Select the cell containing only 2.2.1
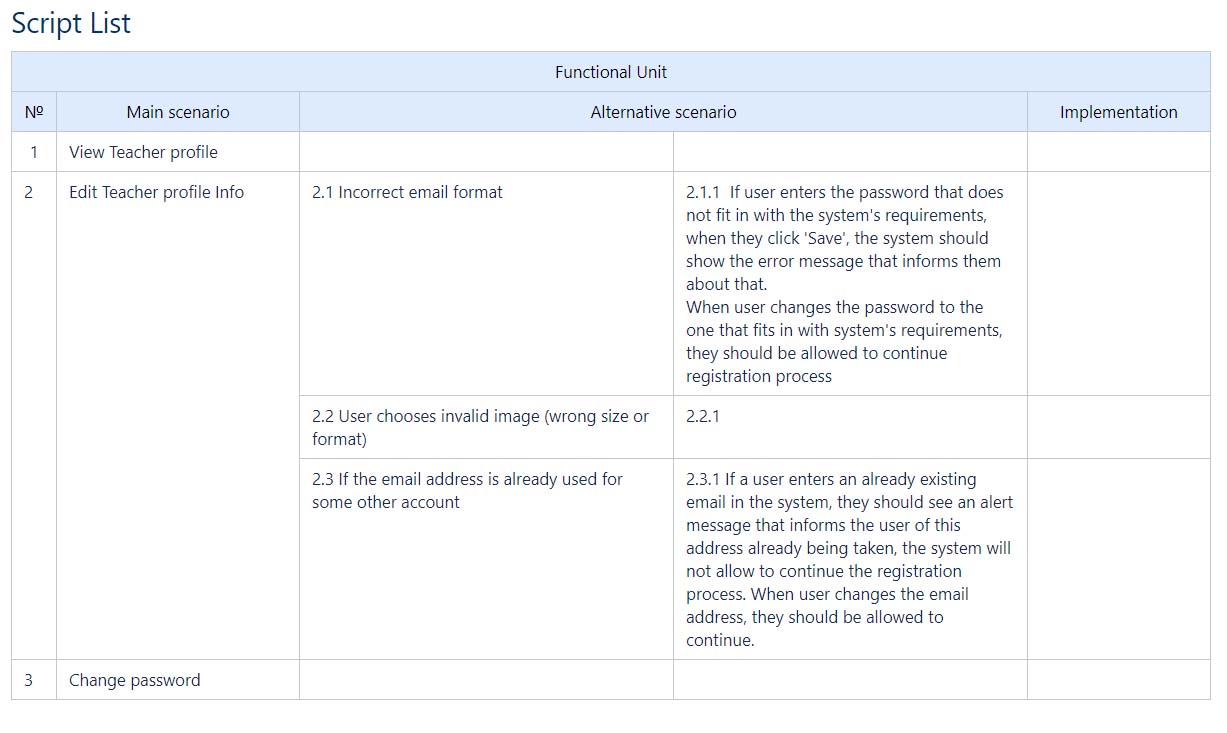The width and height of the screenshot is (1227, 733). tap(703, 417)
